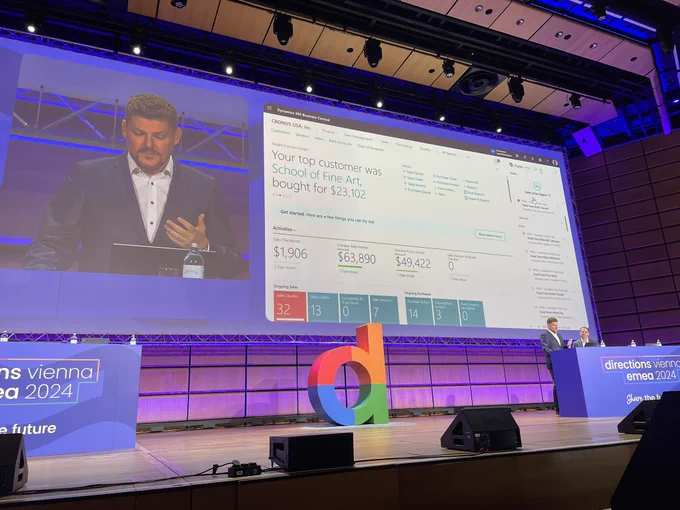Click the notifications bell icon in header

click(x=532, y=158)
